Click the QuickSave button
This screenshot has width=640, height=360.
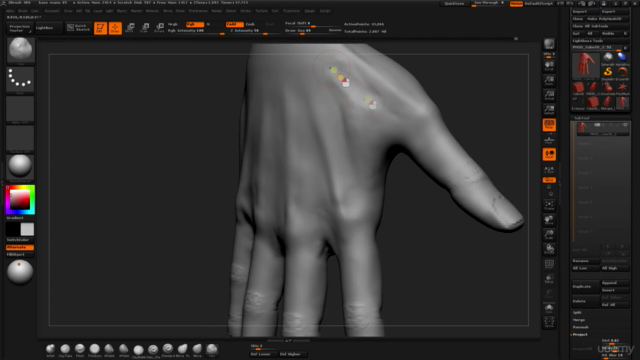click(x=454, y=4)
